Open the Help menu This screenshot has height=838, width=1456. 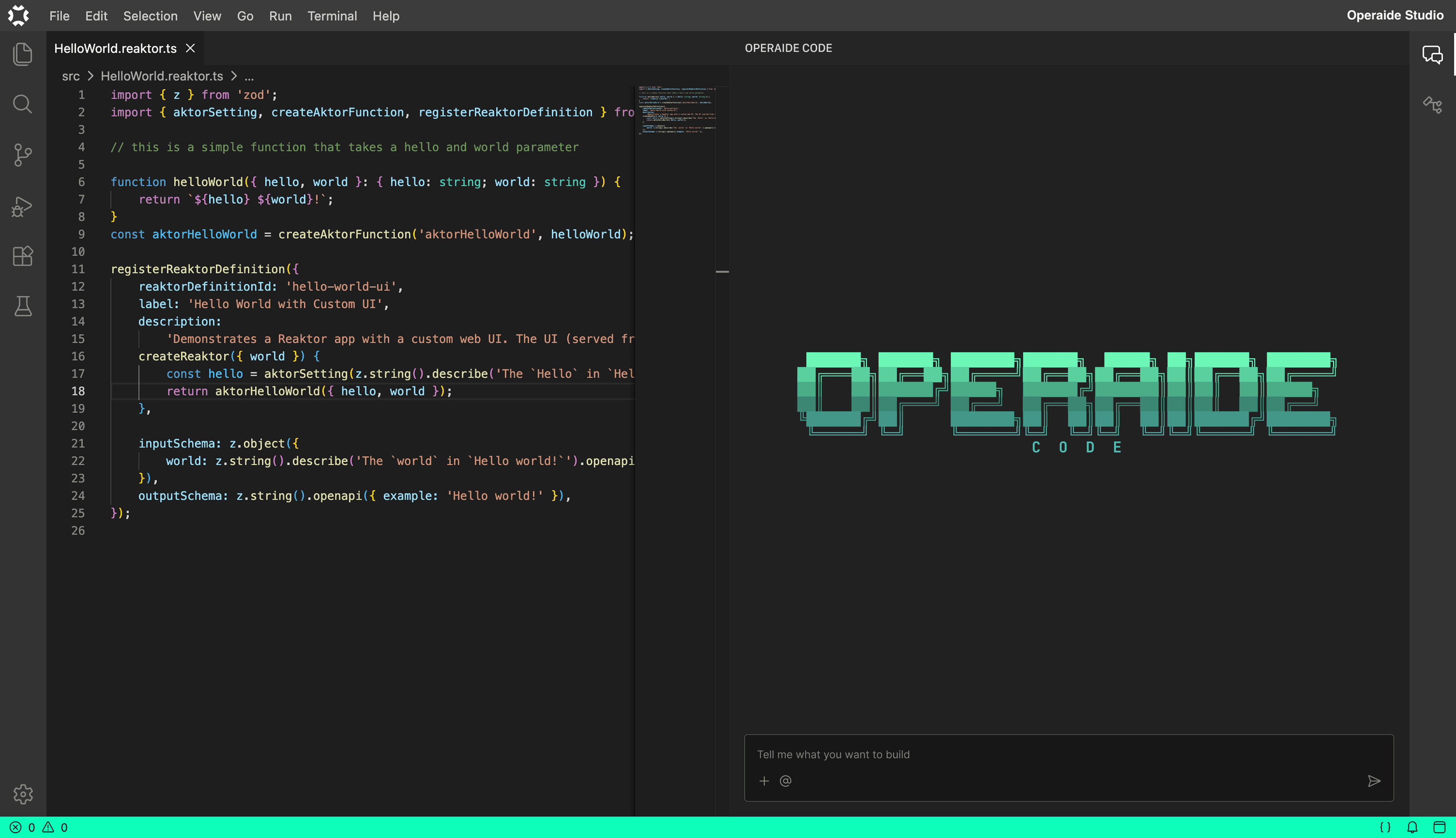(x=386, y=16)
